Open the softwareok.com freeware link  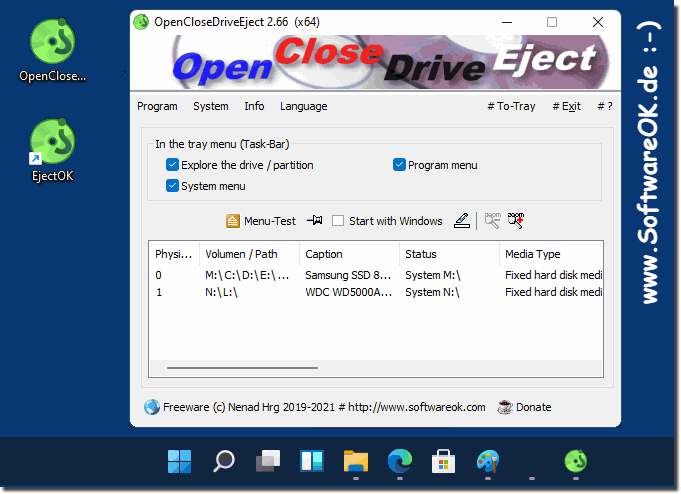(x=324, y=407)
